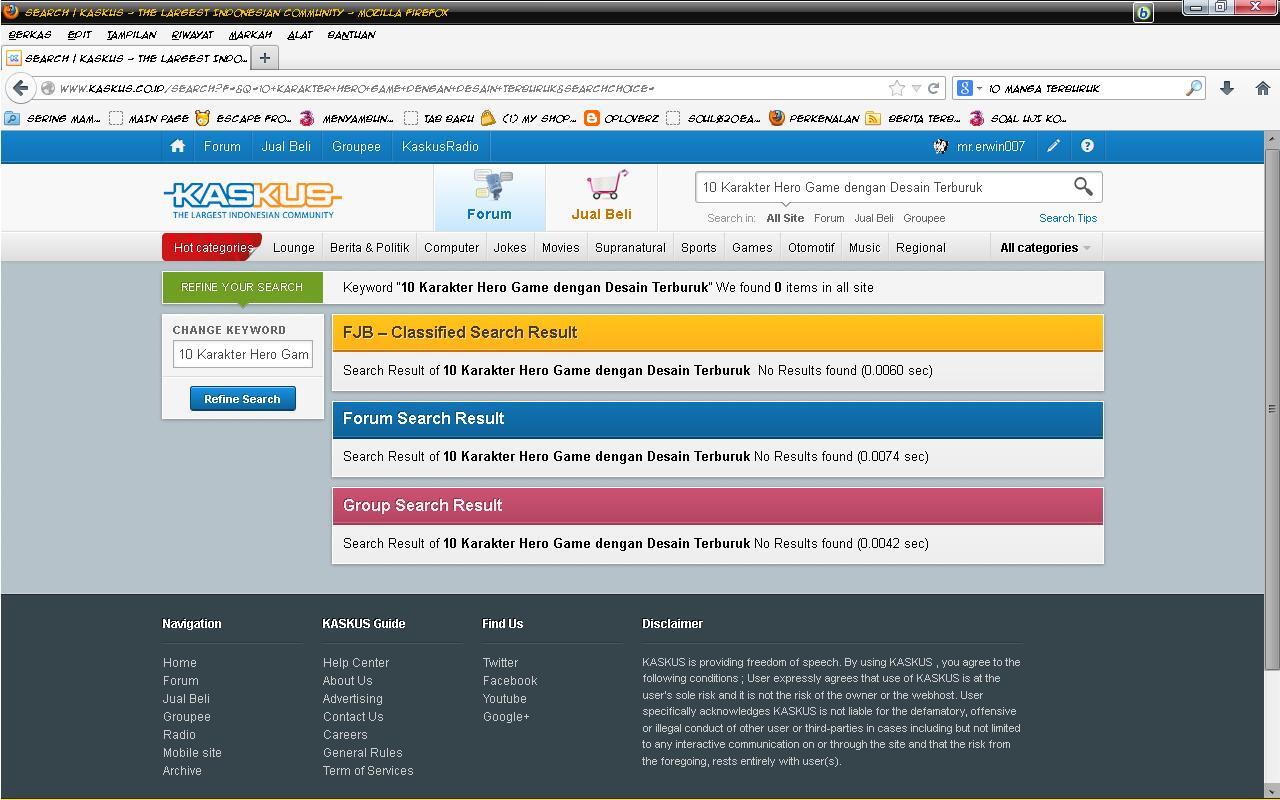
Task: Open the Markah menu
Action: 250,35
